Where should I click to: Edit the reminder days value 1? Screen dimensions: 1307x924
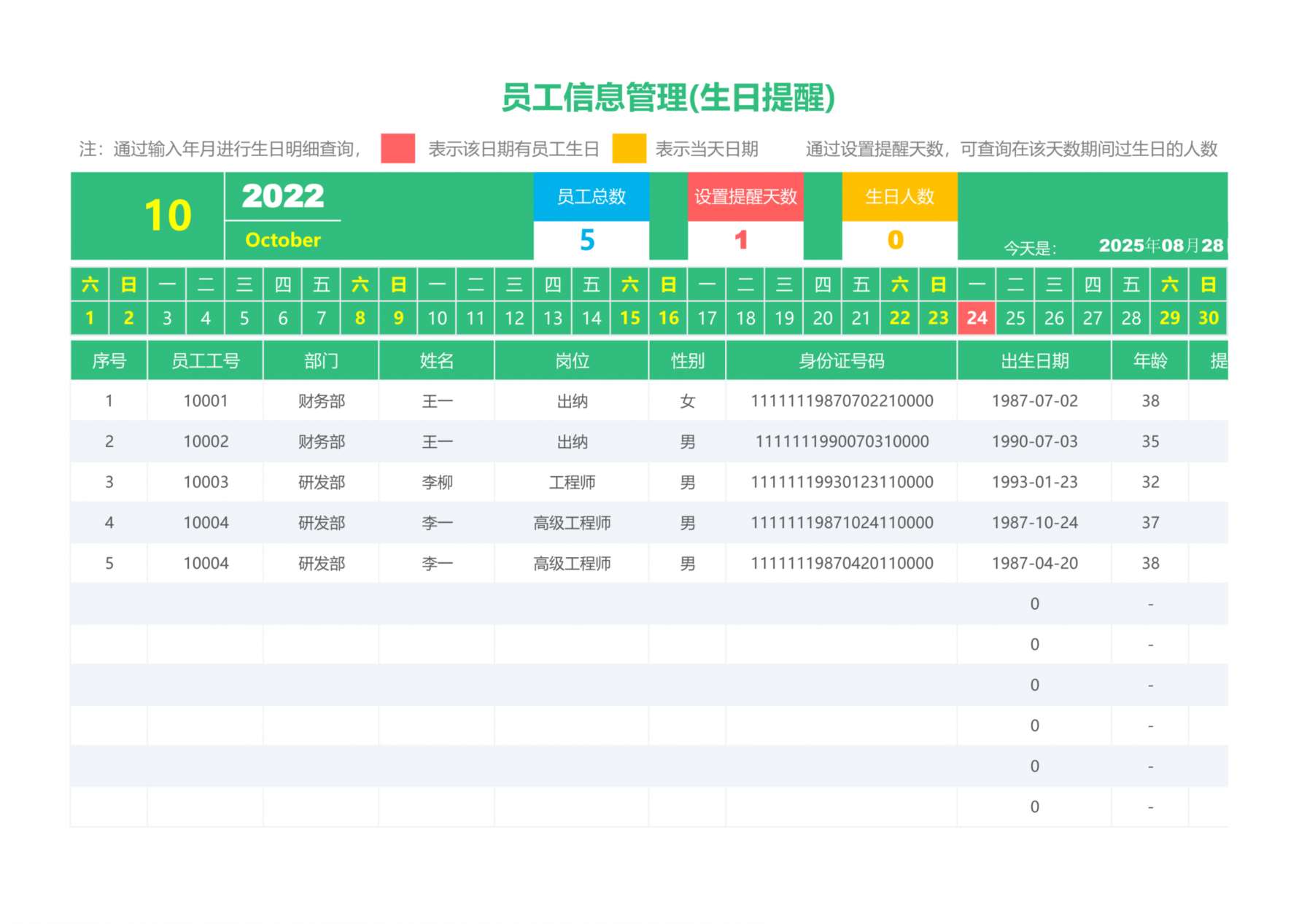click(745, 240)
